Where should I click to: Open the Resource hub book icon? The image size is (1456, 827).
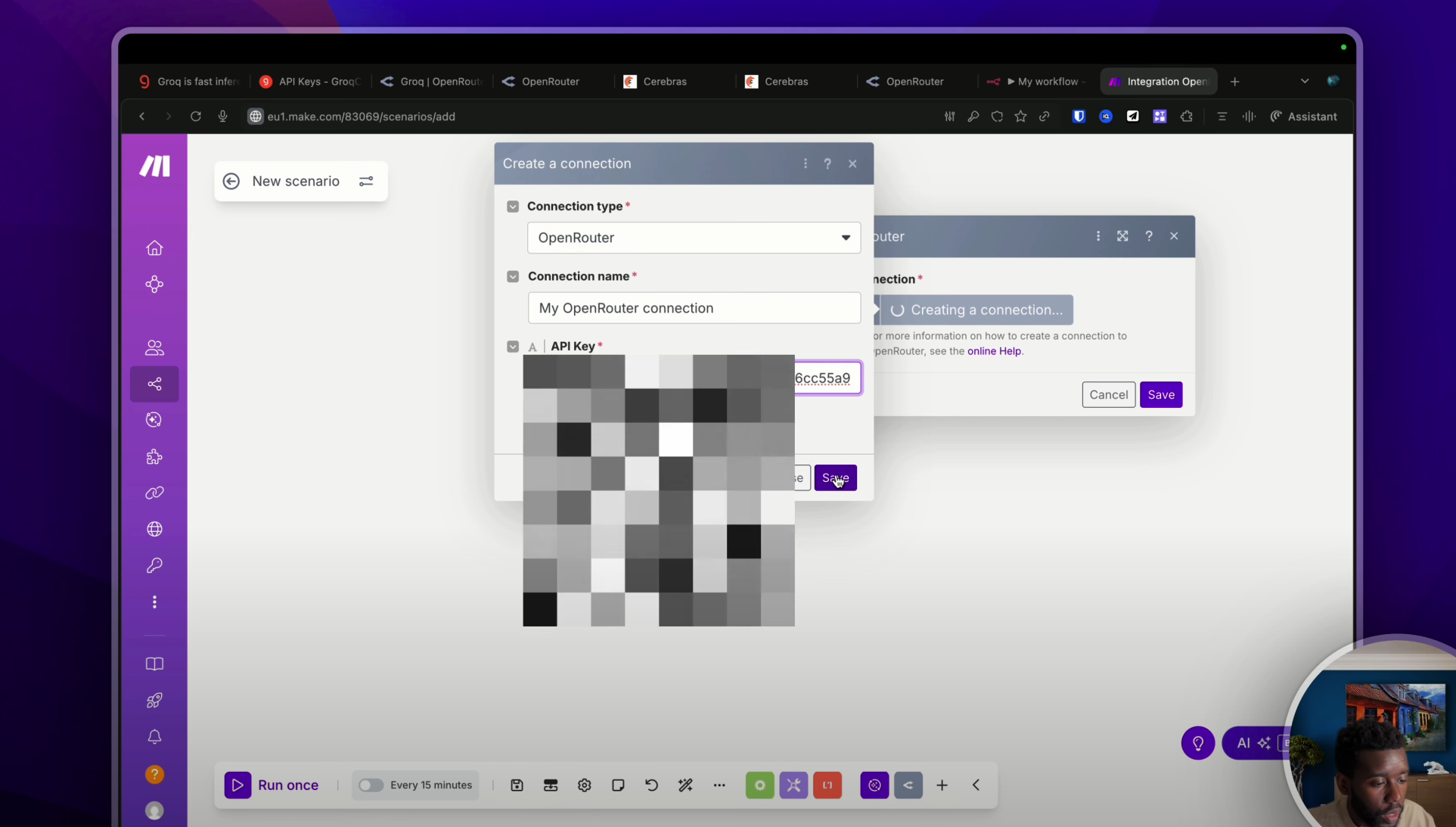point(154,664)
